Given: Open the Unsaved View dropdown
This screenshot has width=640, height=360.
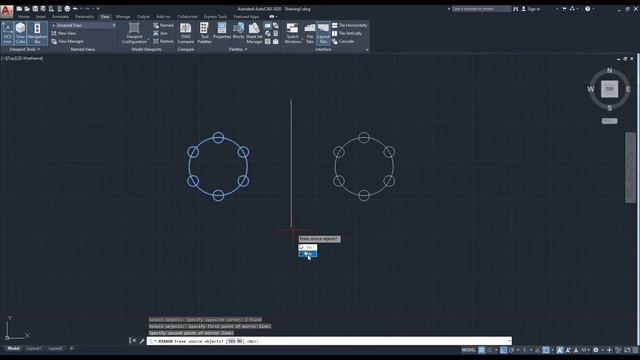Looking at the screenshot, I should (83, 25).
